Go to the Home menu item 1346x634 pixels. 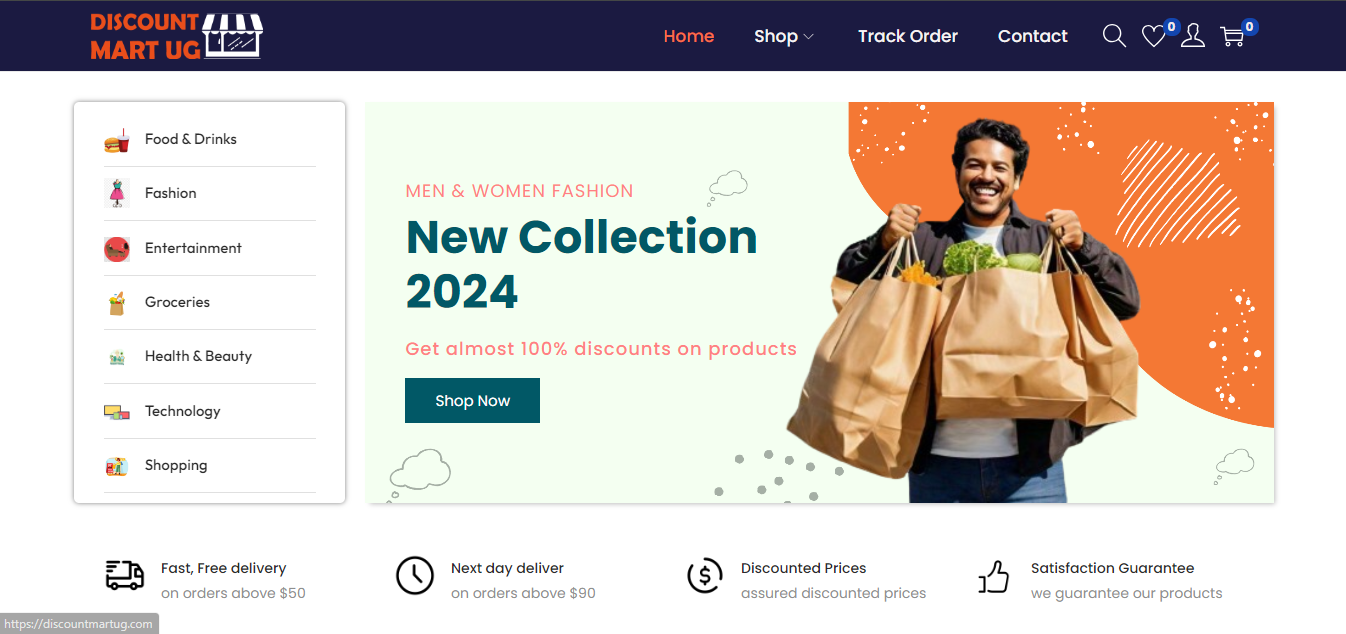[x=689, y=36]
